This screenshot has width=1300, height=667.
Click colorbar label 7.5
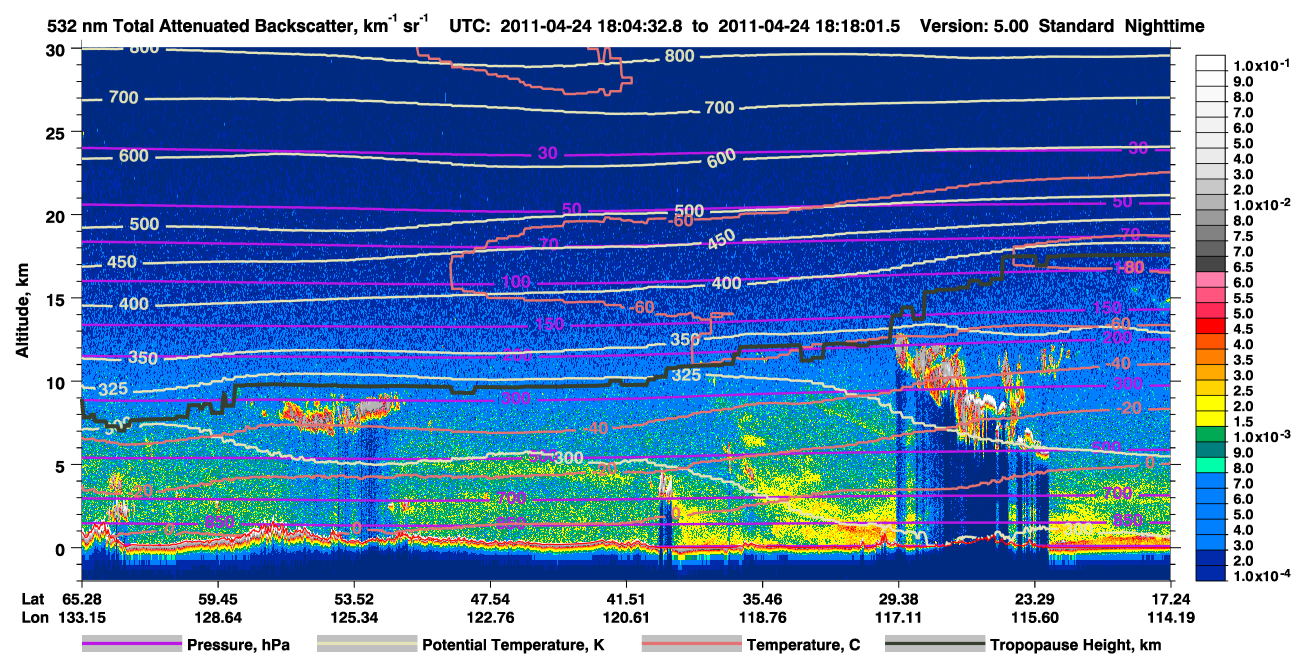[1243, 236]
